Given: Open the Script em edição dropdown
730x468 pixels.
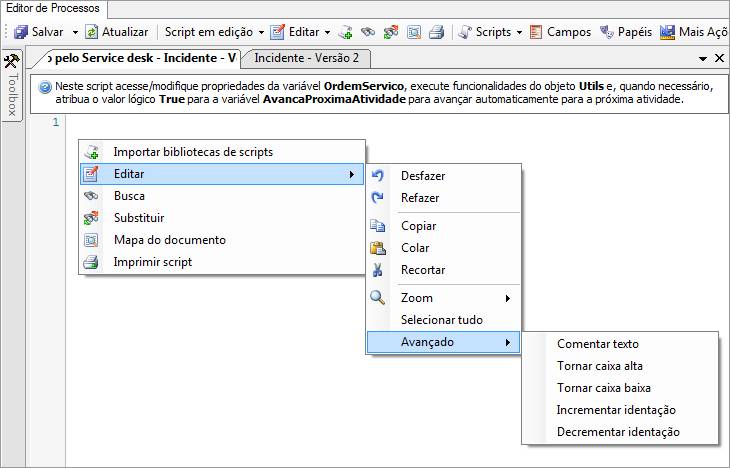Looking at the screenshot, I should pos(214,32).
